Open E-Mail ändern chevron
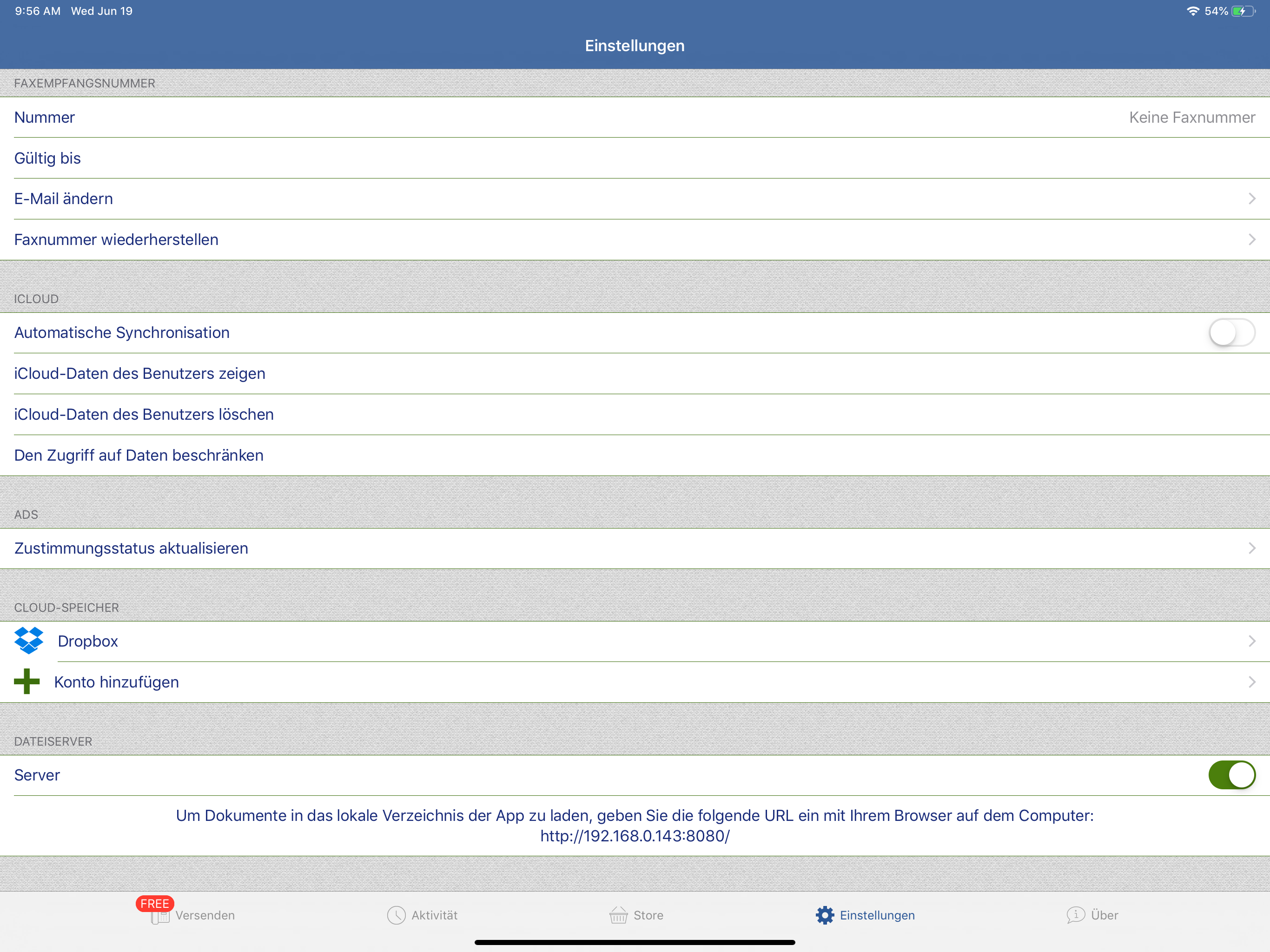The width and height of the screenshot is (1270, 952). (x=1251, y=198)
